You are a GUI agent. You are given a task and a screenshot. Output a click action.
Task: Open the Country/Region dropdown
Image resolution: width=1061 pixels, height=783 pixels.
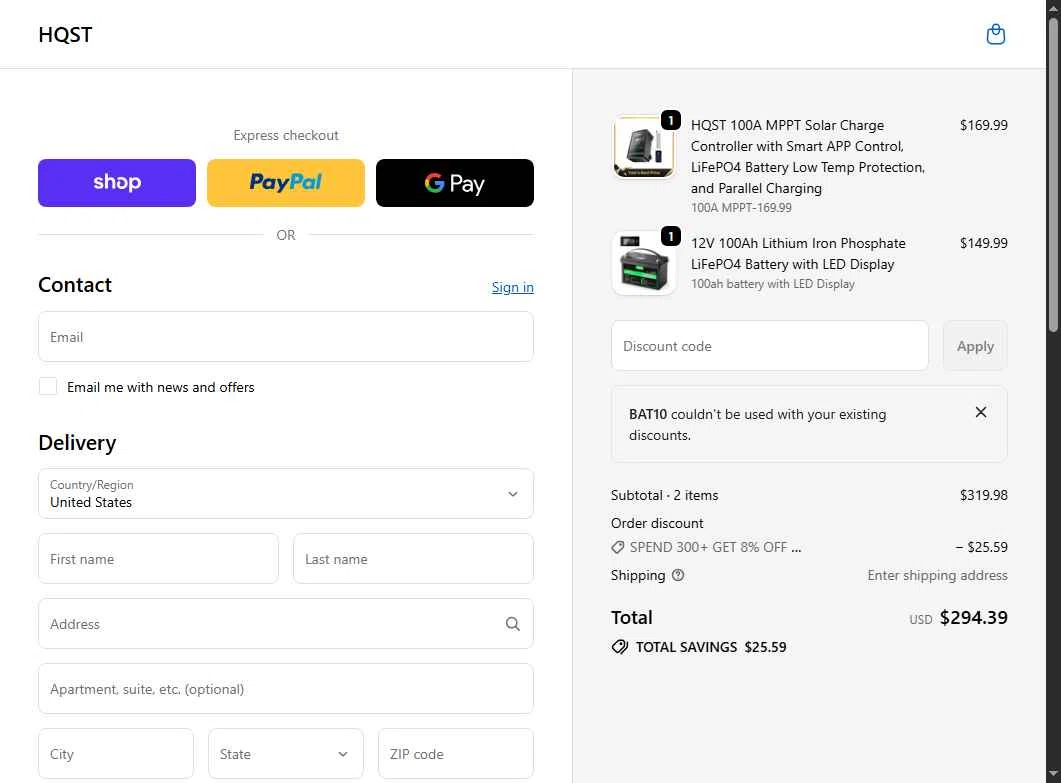point(286,493)
